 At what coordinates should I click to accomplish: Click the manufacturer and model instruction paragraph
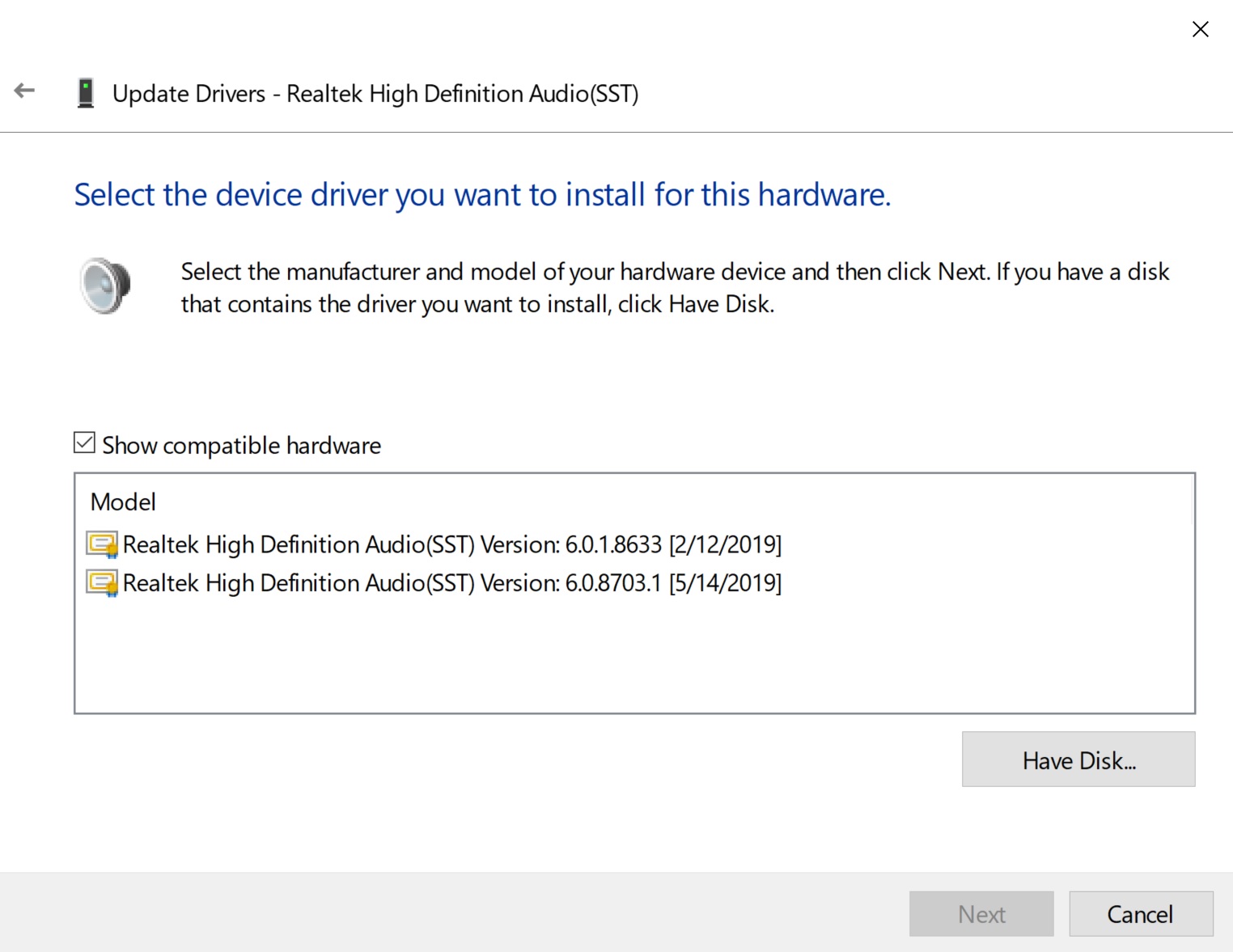click(x=675, y=288)
